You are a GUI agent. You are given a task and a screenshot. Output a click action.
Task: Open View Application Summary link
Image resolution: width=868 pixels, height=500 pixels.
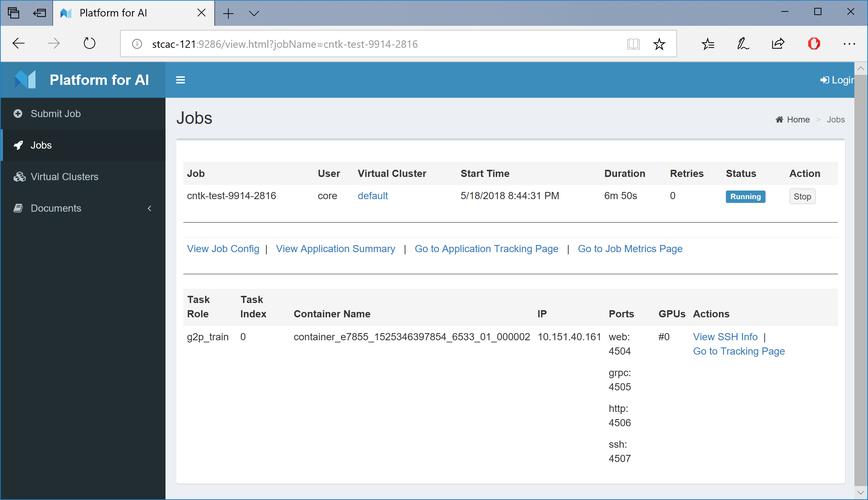(335, 249)
